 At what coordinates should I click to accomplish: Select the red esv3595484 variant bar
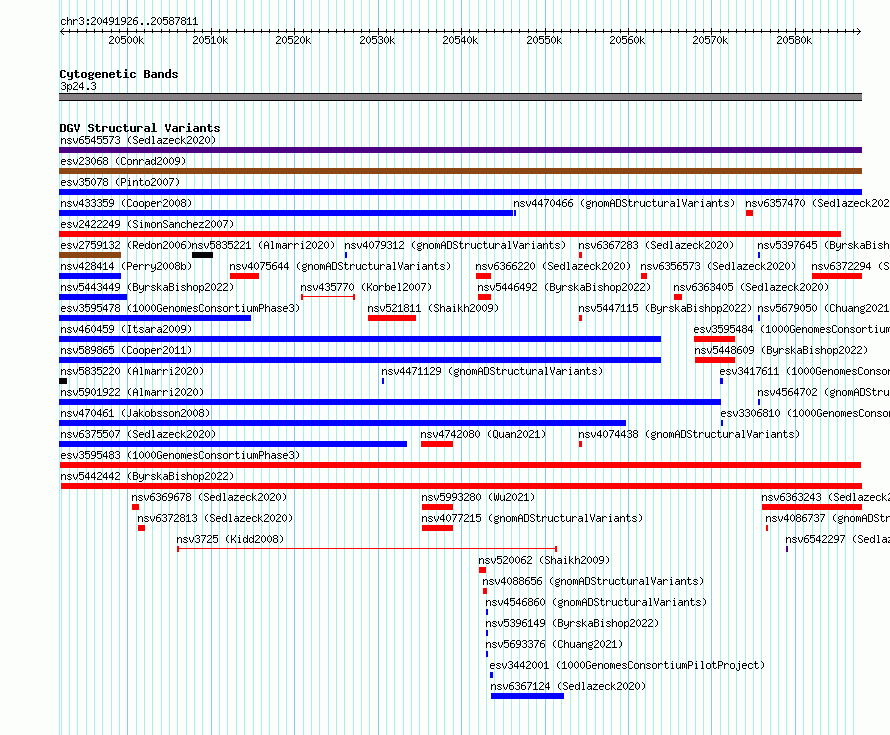point(714,339)
